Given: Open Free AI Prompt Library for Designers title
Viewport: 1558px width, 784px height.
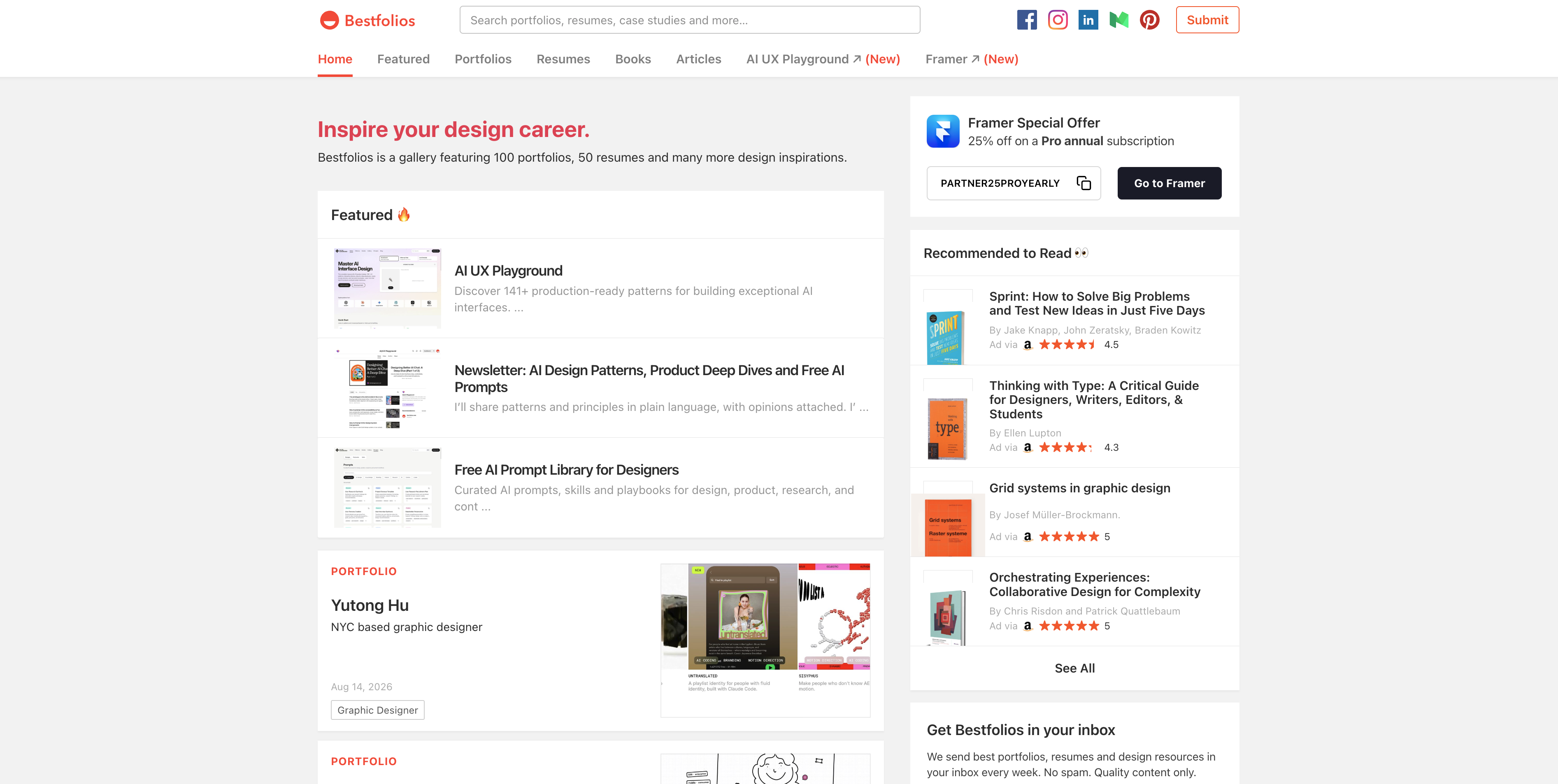Looking at the screenshot, I should [566, 470].
